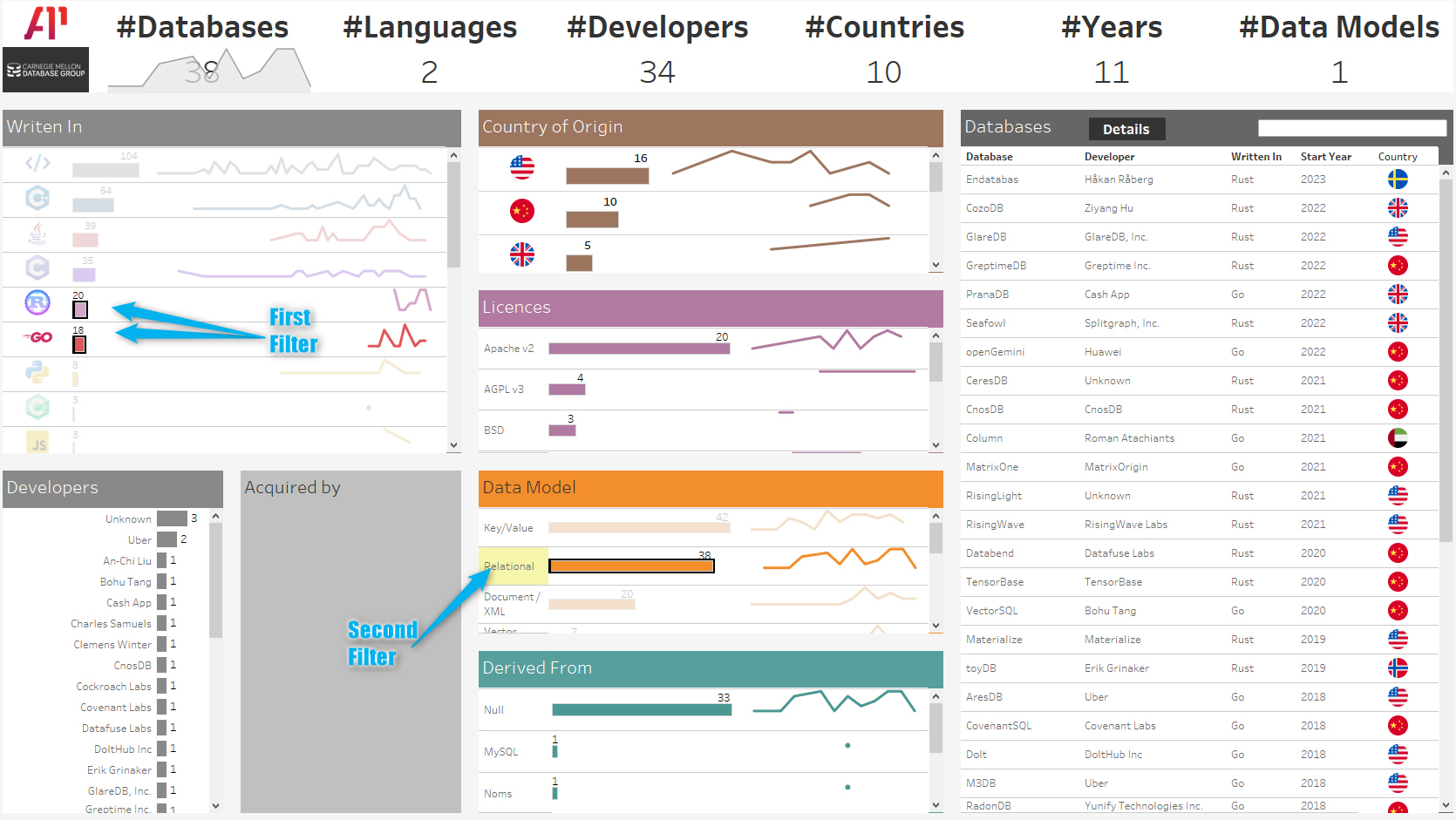The width and height of the screenshot is (1456, 820).
Task: Click the Endatabas database name
Action: point(992,180)
